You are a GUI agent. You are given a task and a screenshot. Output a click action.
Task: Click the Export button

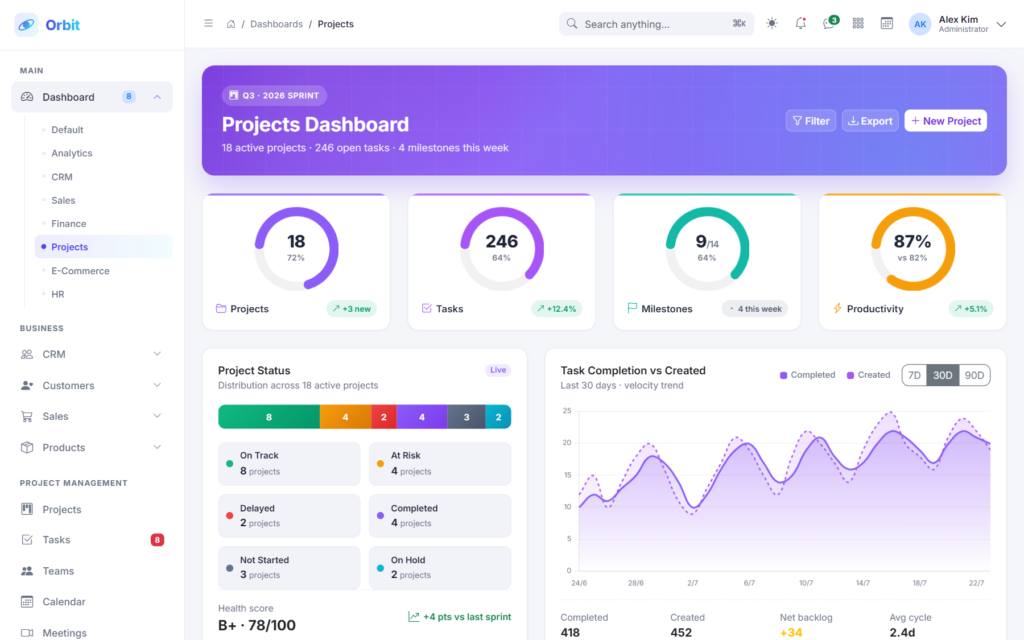point(870,121)
